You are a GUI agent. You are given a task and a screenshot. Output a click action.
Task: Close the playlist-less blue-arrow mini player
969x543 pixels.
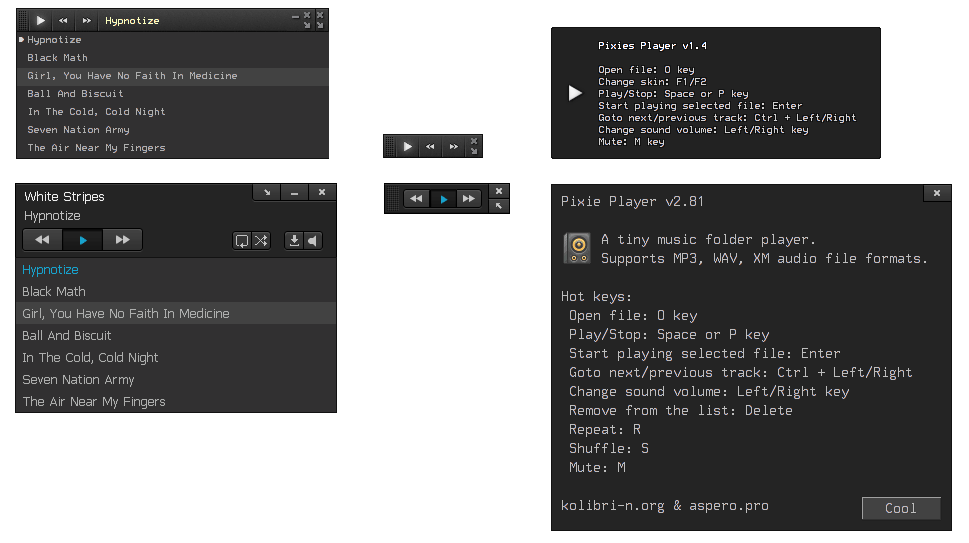[x=499, y=191]
